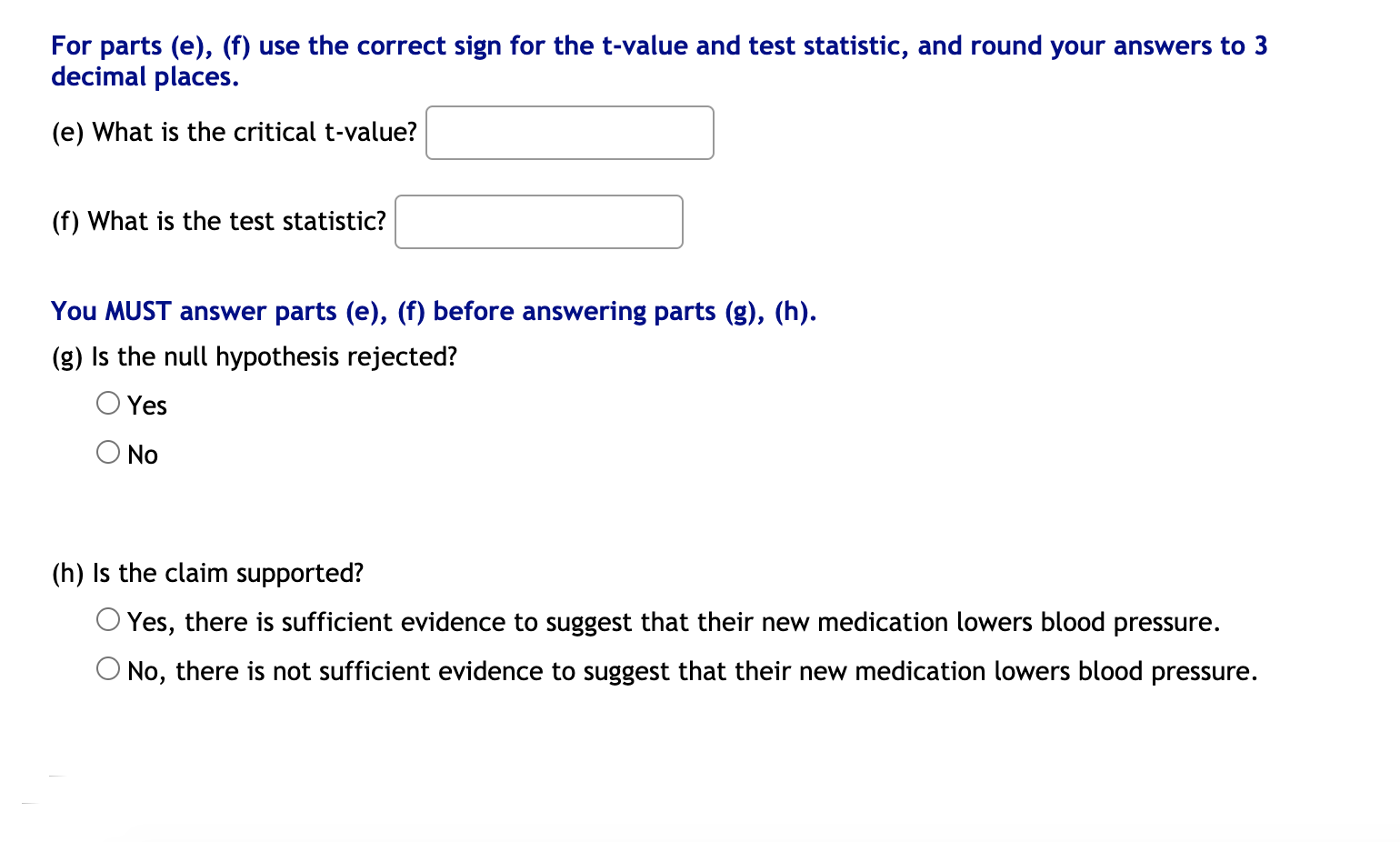Click the blue instructions text about rounding

coord(658,60)
